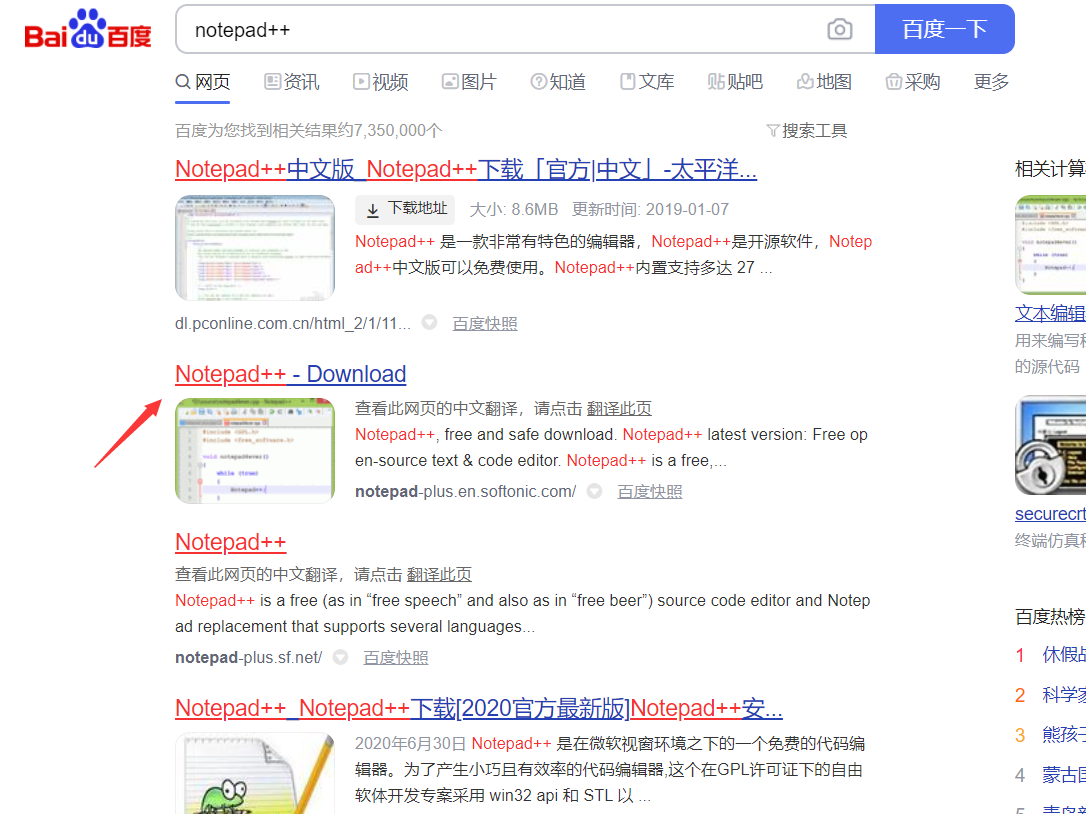Open the 文本编辑 related software link

click(x=1050, y=313)
